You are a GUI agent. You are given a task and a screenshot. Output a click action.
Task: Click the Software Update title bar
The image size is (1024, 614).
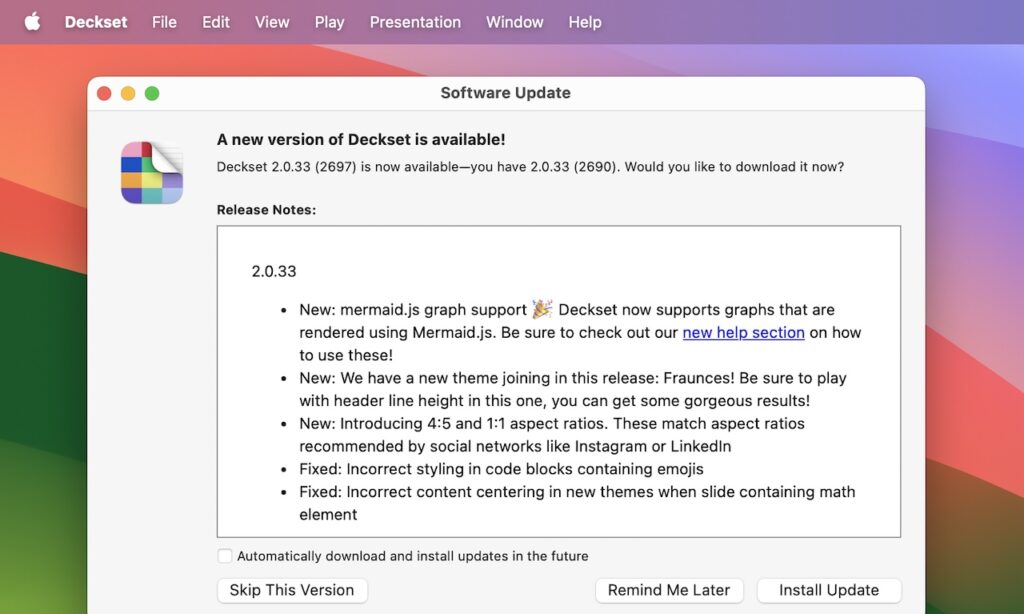click(505, 92)
